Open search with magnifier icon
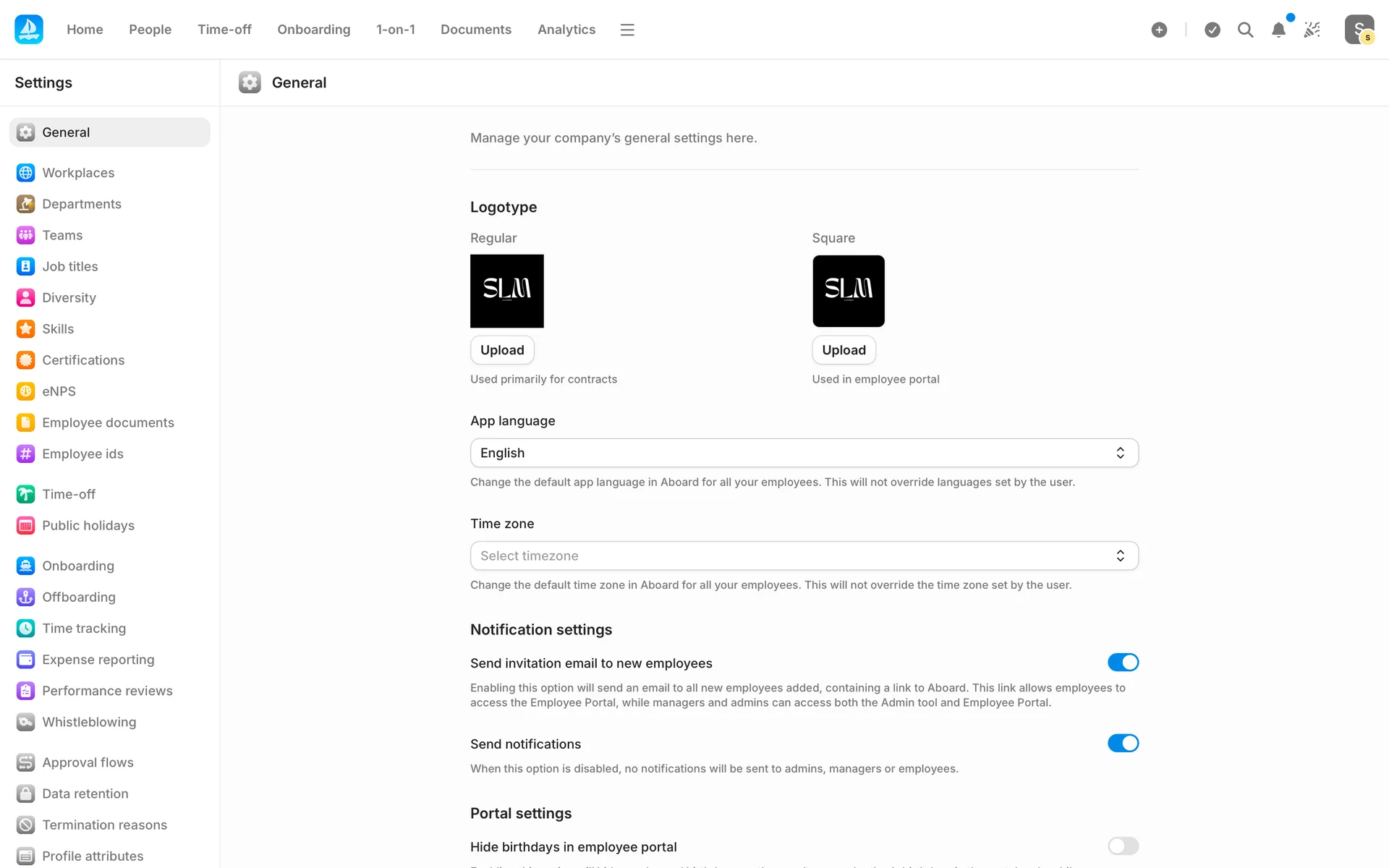 click(1245, 30)
